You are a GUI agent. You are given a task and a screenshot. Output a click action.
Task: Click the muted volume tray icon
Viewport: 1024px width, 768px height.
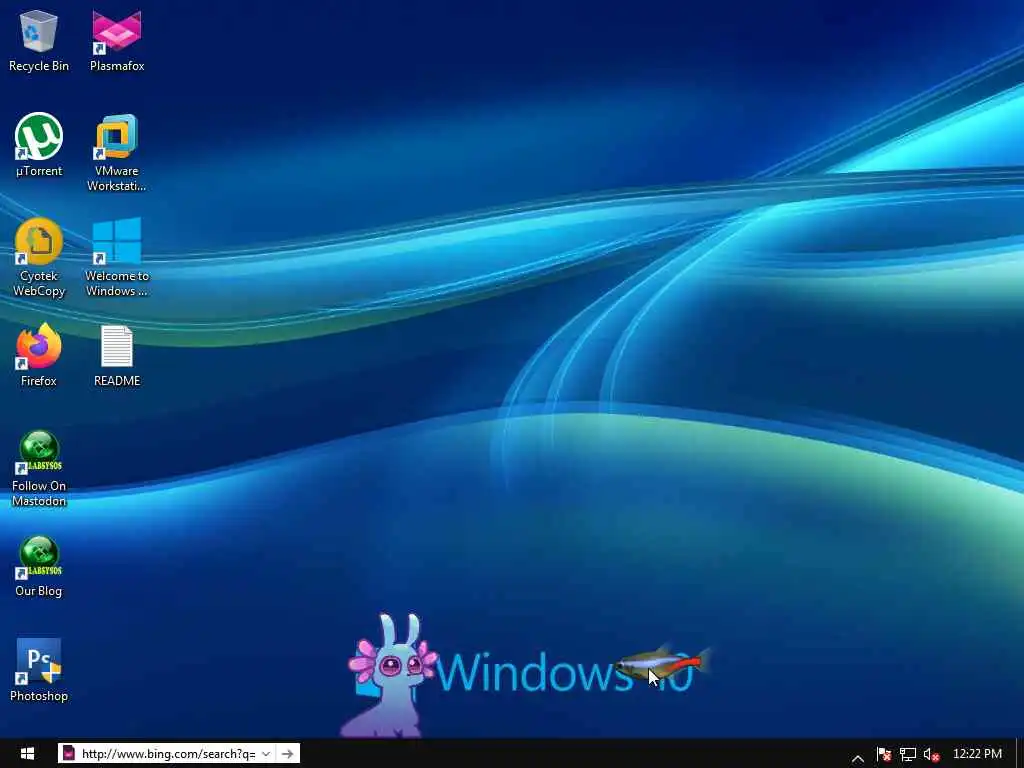coord(931,754)
